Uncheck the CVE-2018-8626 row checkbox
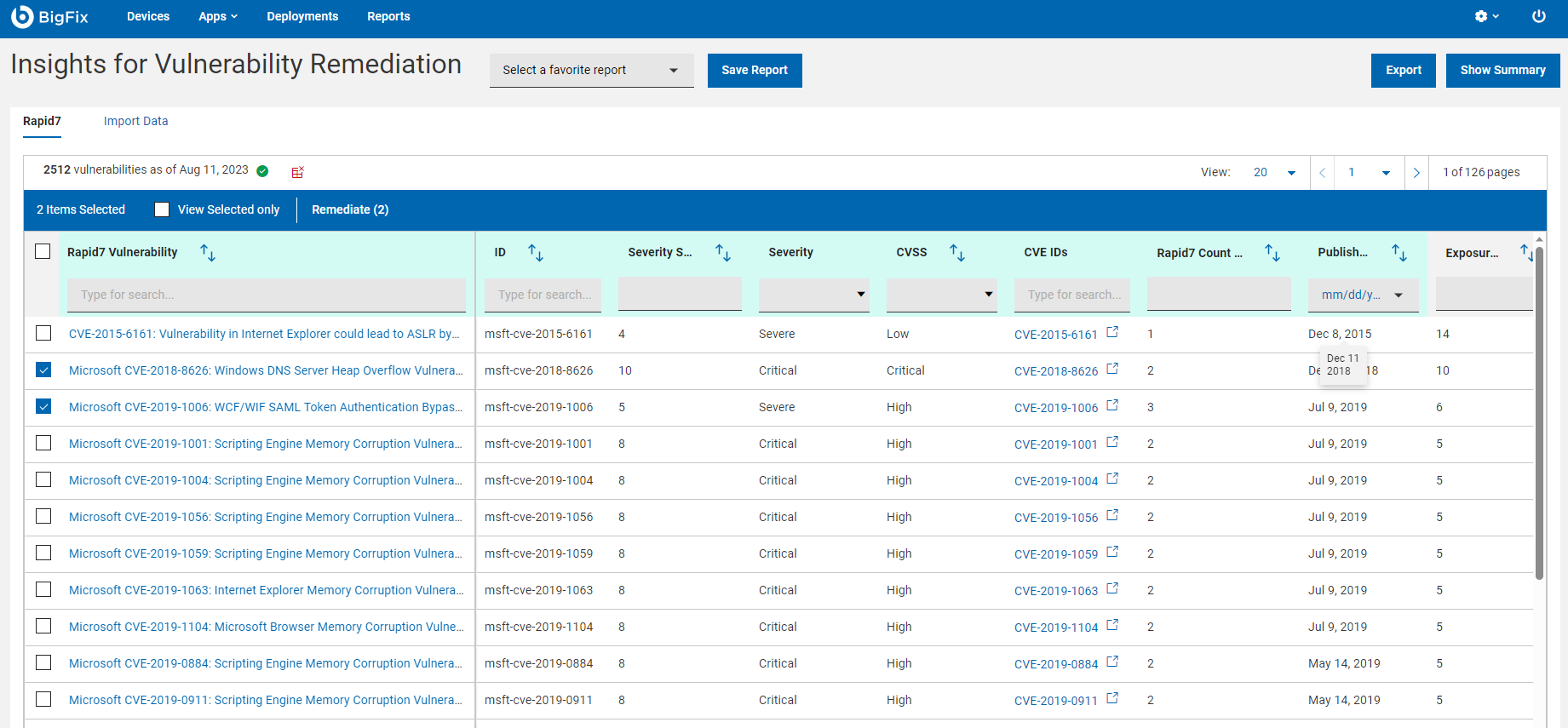Image resolution: width=1568 pixels, height=728 pixels. tap(43, 370)
